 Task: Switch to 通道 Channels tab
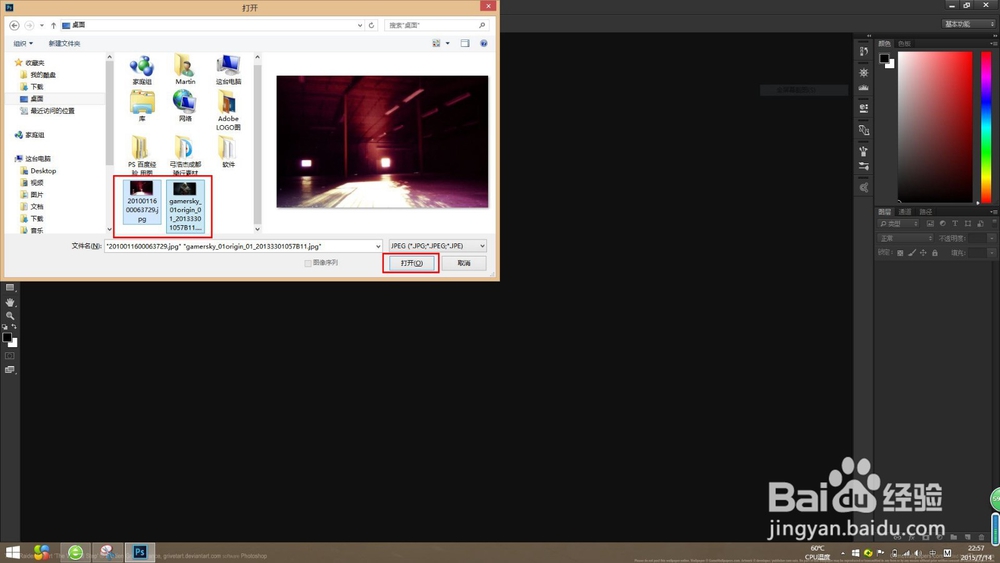[905, 212]
